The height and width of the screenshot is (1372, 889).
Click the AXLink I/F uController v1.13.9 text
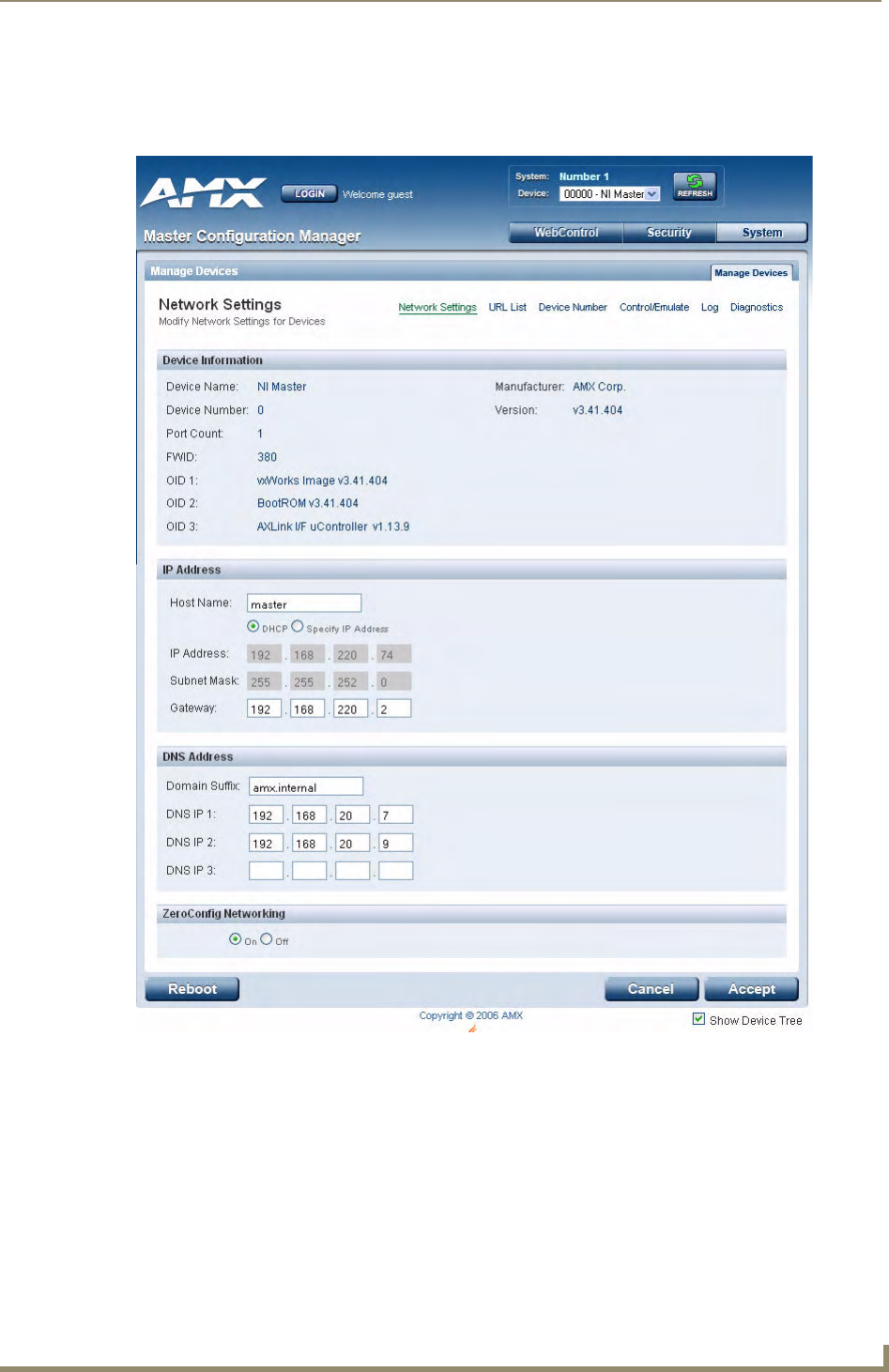(x=333, y=526)
